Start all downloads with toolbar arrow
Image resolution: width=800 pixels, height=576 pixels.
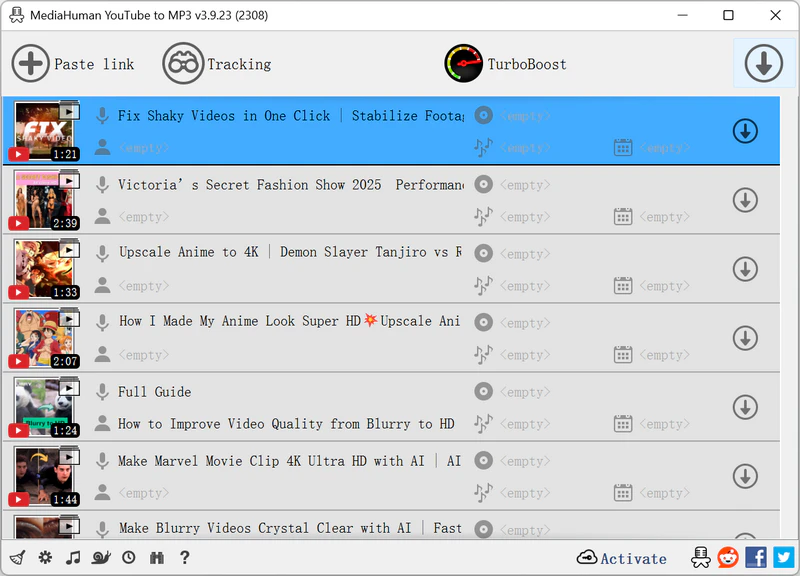pos(763,63)
